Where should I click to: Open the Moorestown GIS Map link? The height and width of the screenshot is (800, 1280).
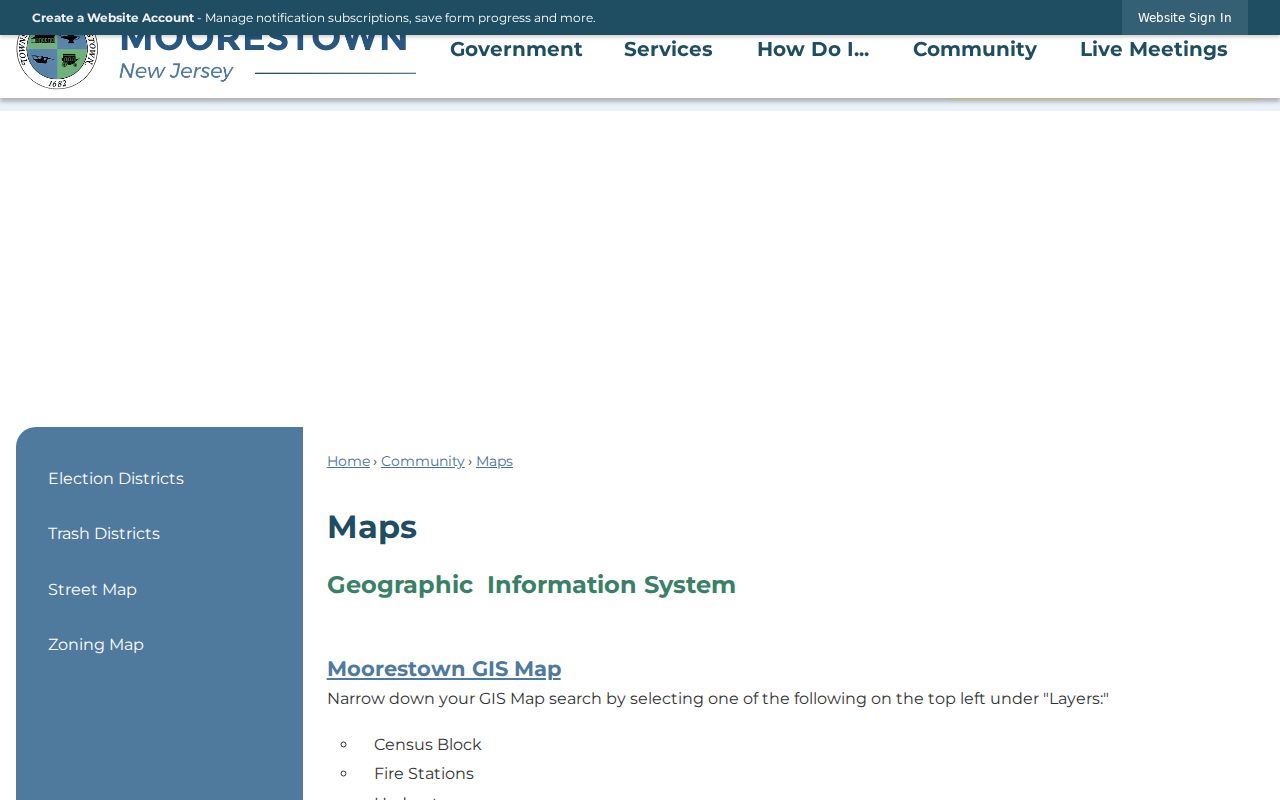[x=444, y=668]
